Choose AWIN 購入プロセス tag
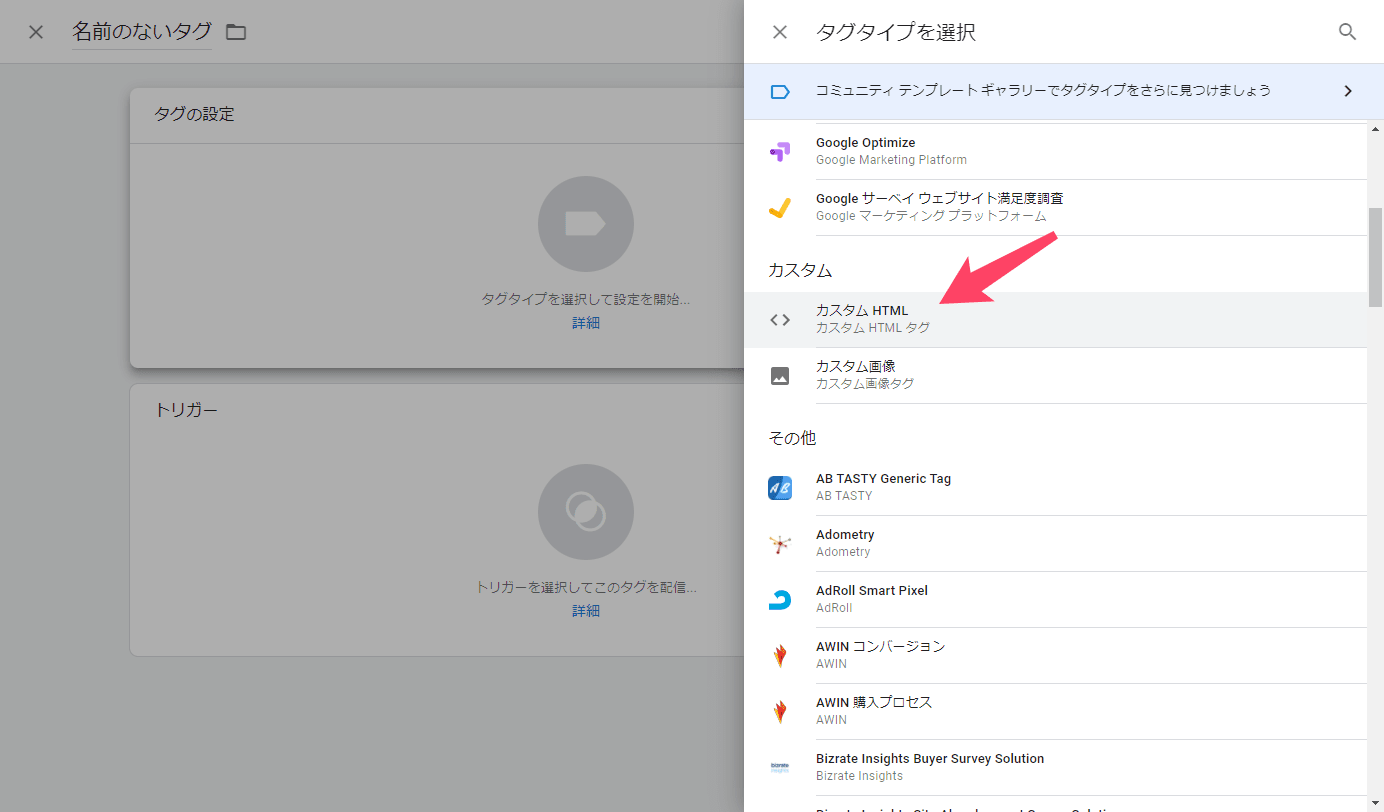 (x=1055, y=712)
